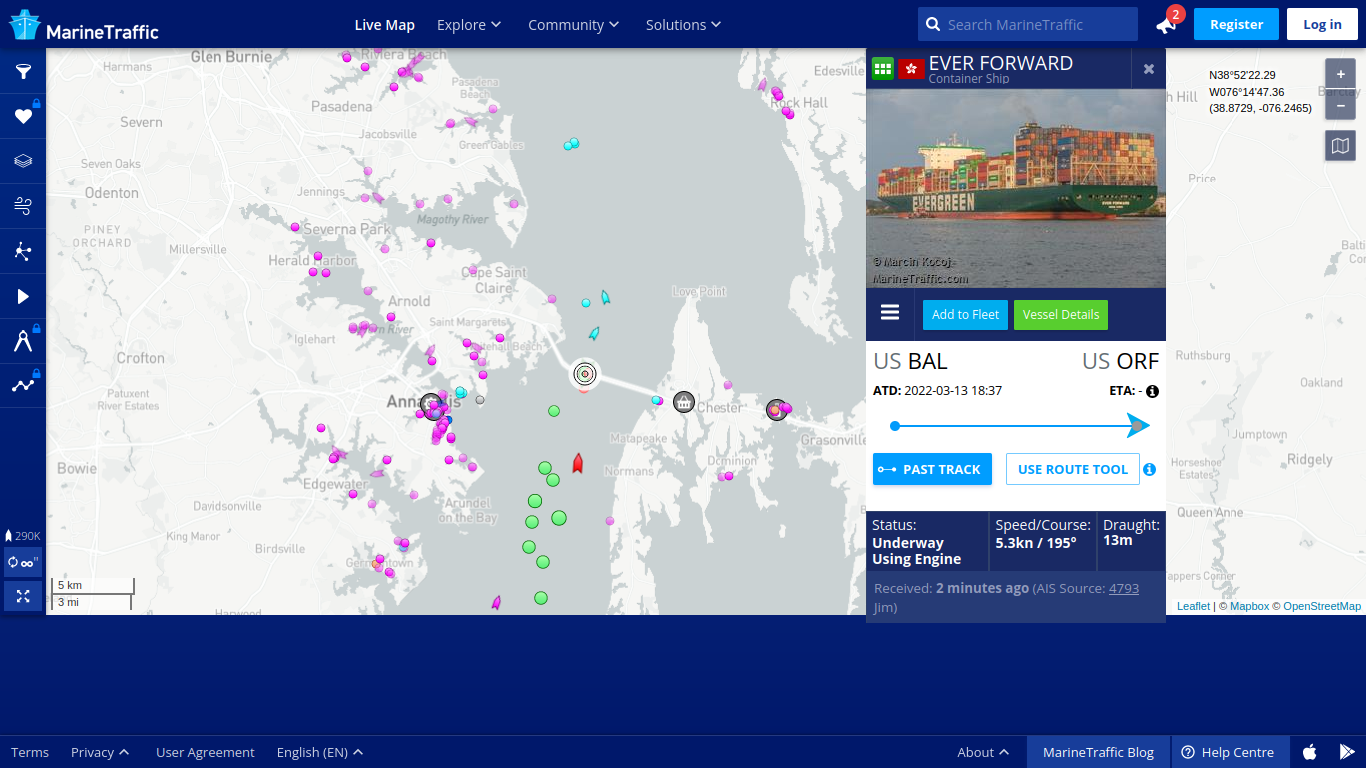Close the EVER FORWARD vessel panel
This screenshot has height=768, width=1366.
pos(1149,69)
